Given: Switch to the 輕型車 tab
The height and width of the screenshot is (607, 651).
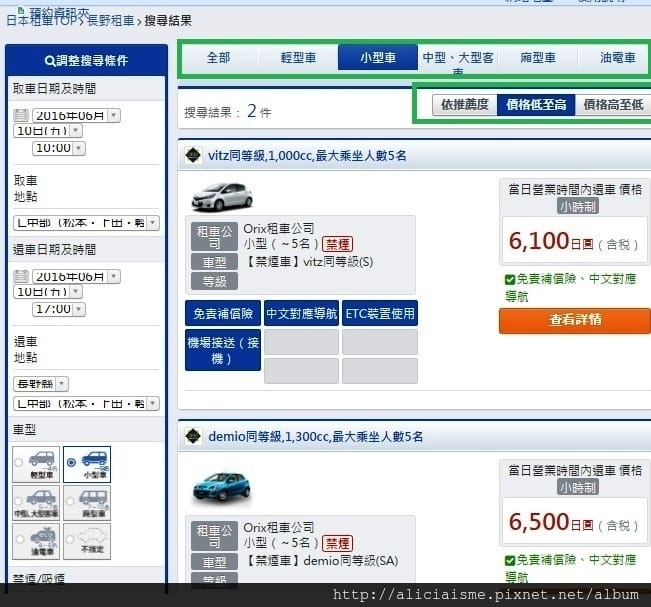Looking at the screenshot, I should coord(298,58).
